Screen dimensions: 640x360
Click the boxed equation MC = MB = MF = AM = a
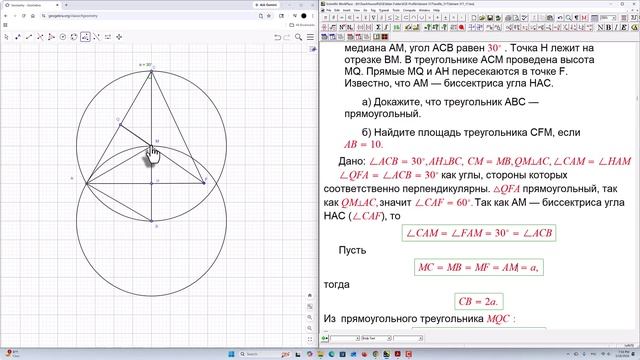pyautogui.click(x=478, y=267)
